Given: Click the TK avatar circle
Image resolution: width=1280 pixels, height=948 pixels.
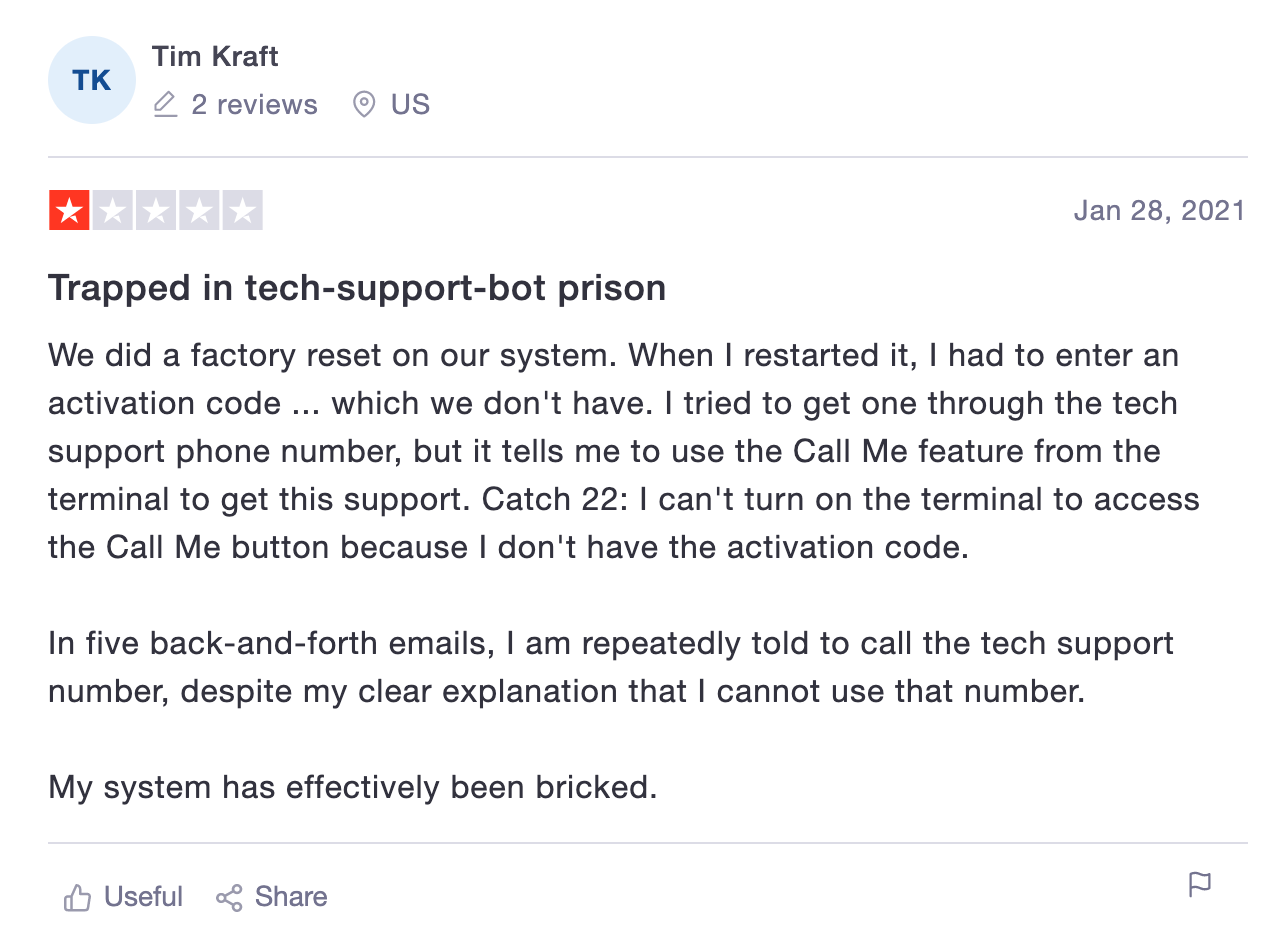Looking at the screenshot, I should click(92, 80).
